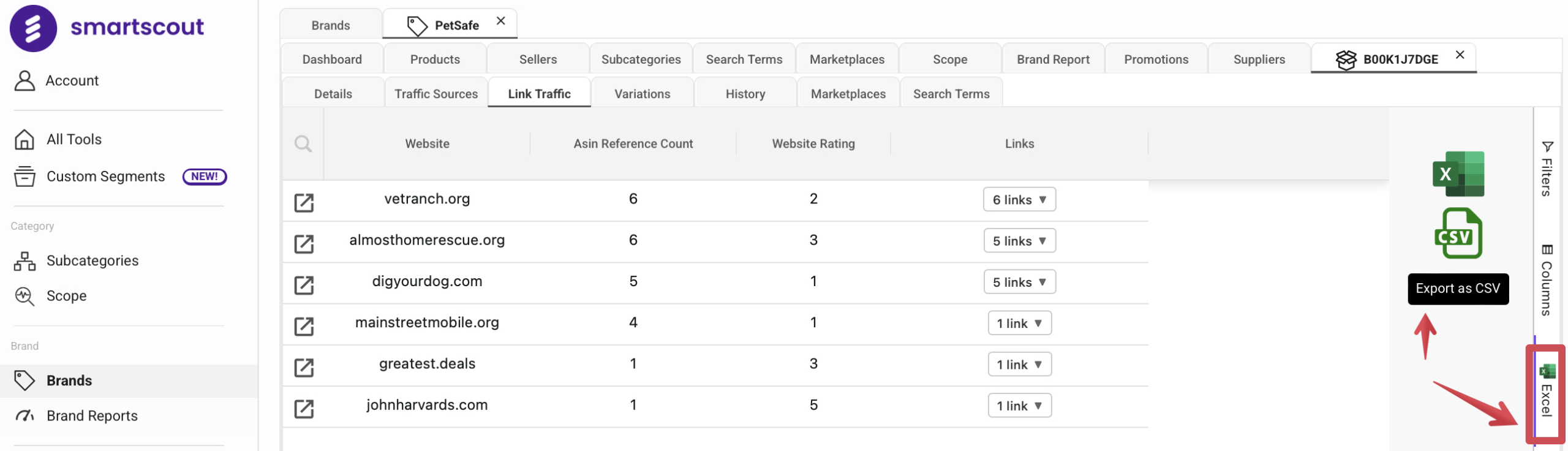
Task: Open the brand-level Marketplaces tab
Action: (x=847, y=59)
